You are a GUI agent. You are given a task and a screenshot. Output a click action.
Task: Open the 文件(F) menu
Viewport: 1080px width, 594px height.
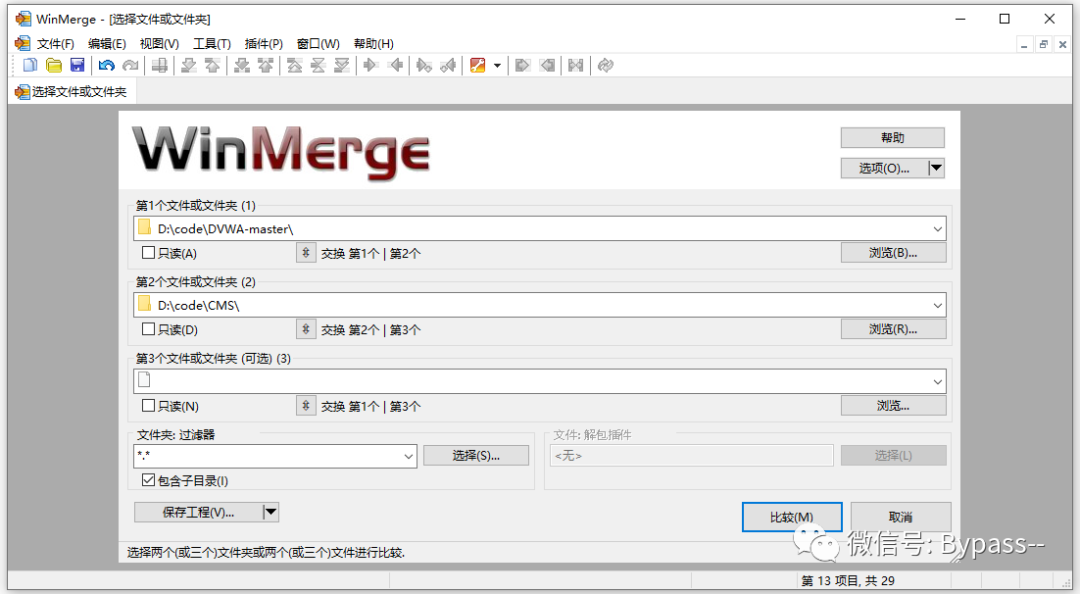point(55,44)
